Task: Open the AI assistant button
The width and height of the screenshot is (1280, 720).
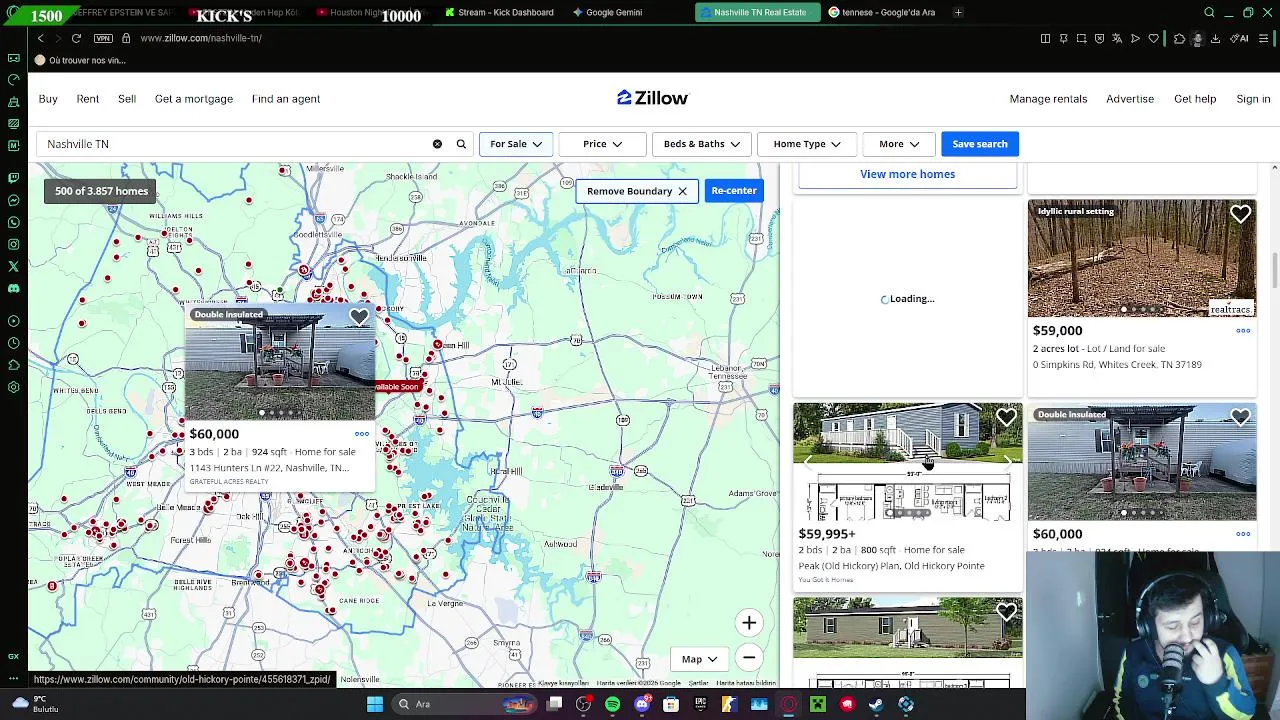Action: coord(1240,38)
